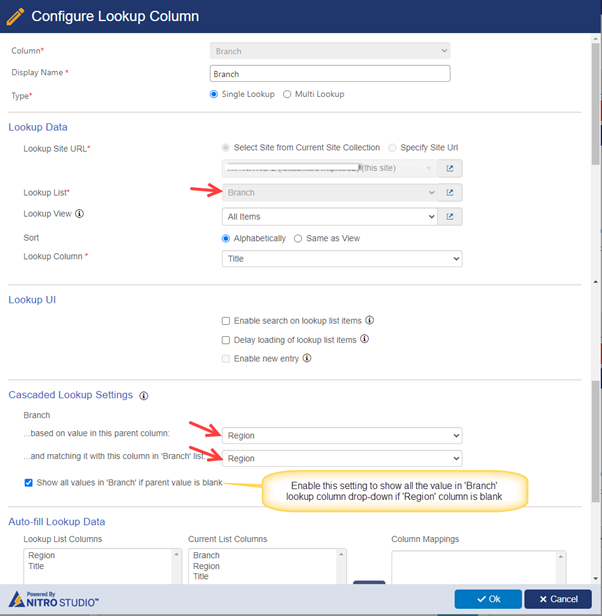The image size is (602, 616).
Task: Open the Lookup View All Items dropdown
Action: (x=329, y=216)
